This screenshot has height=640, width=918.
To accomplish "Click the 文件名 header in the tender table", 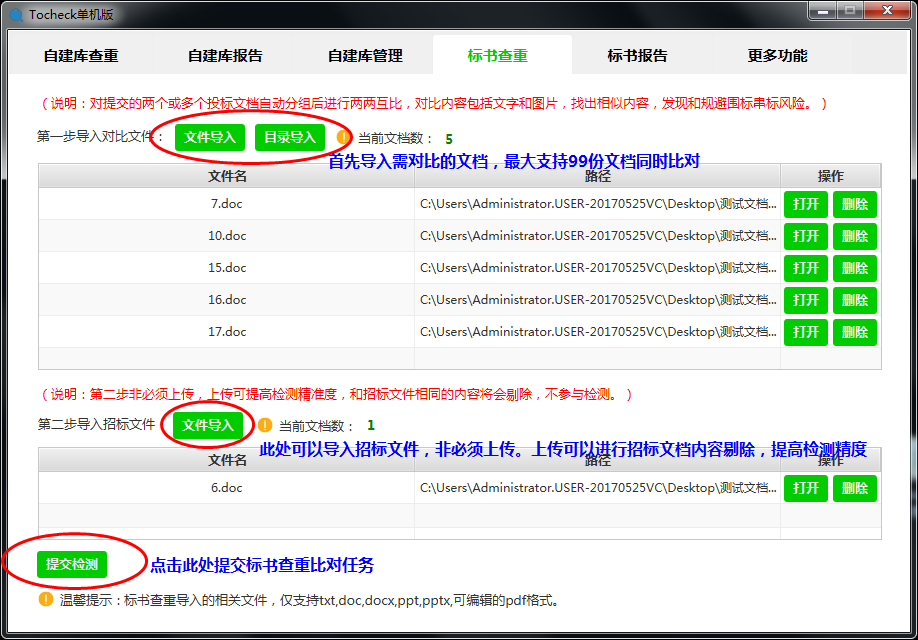I will tap(227, 461).
